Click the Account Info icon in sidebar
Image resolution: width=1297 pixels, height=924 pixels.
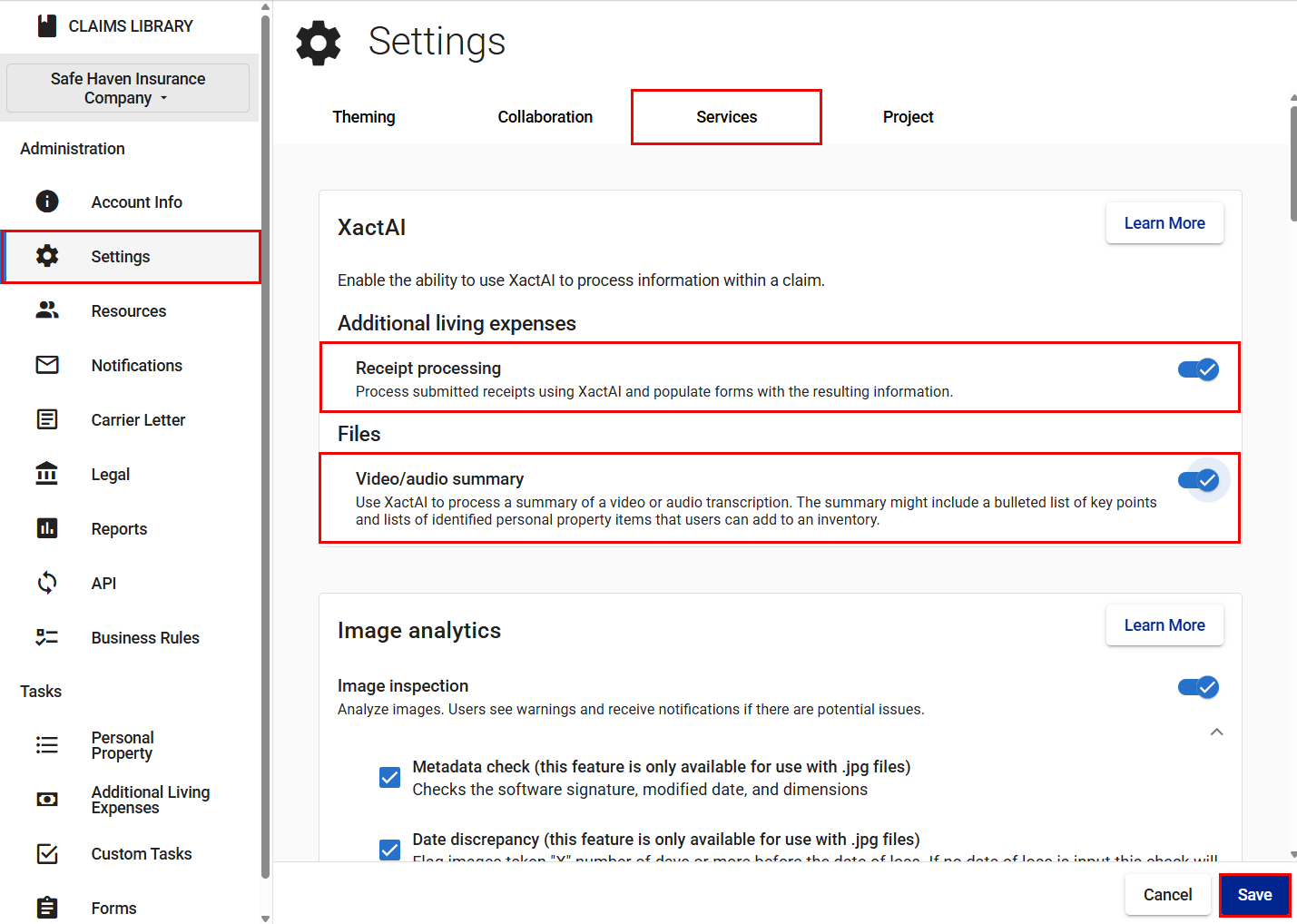[x=47, y=202]
